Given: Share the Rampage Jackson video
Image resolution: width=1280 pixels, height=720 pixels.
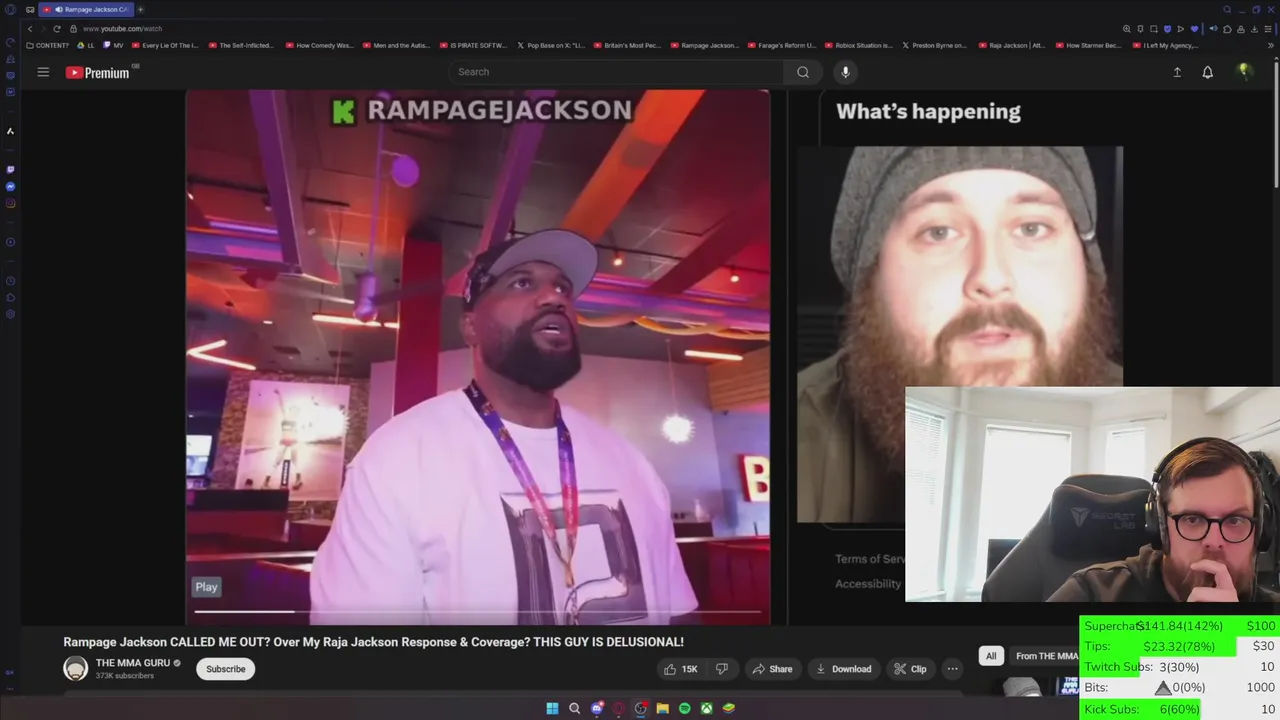Looking at the screenshot, I should [772, 669].
